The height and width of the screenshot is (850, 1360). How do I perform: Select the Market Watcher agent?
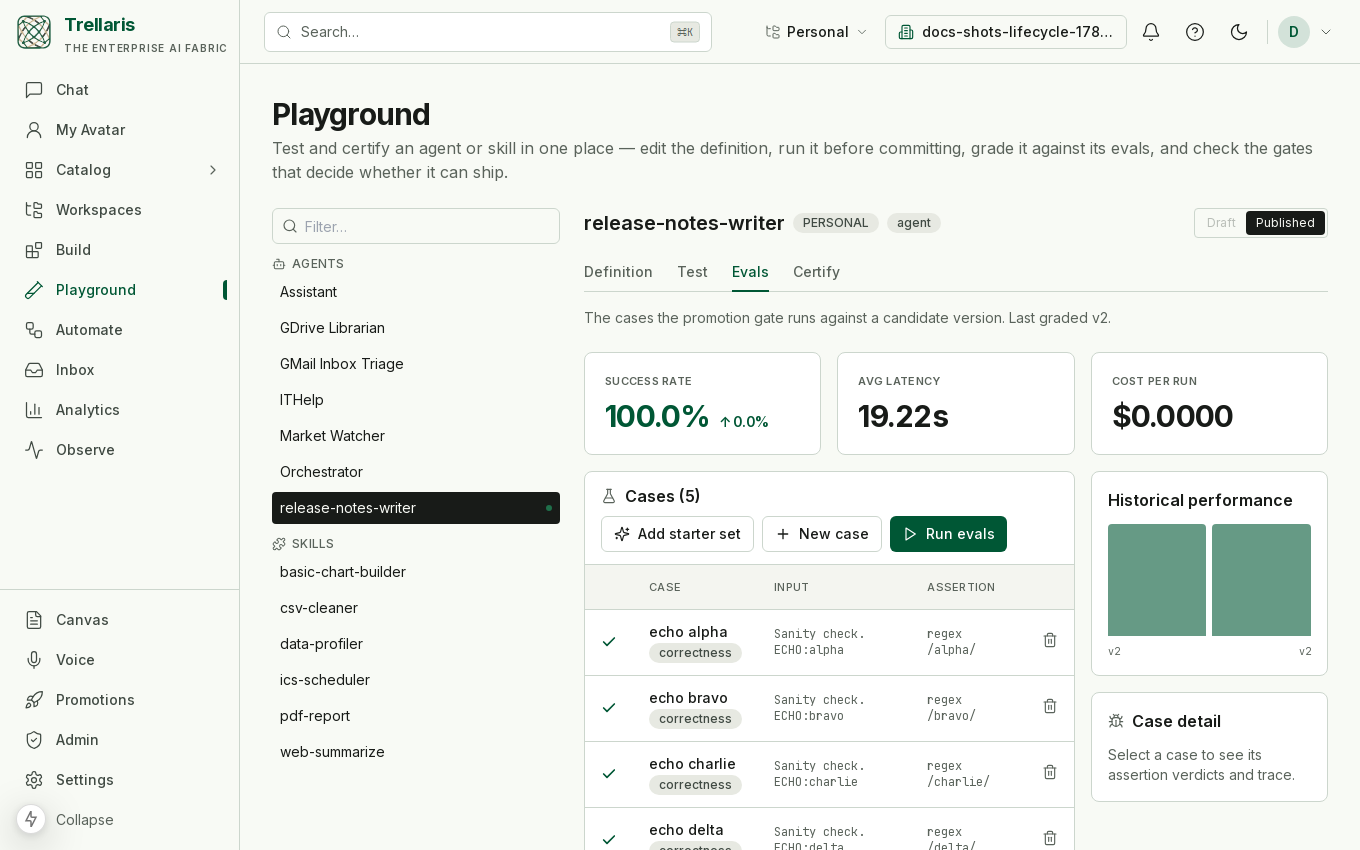click(416, 436)
